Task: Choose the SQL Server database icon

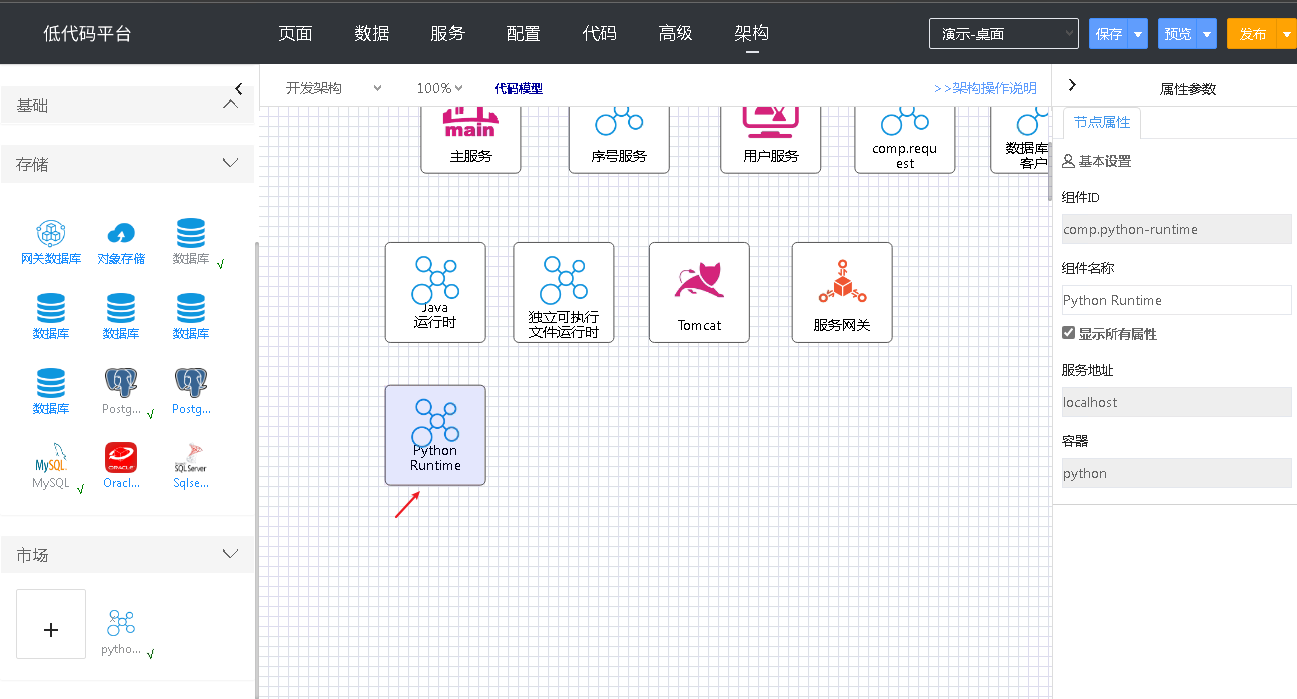Action: pos(191,458)
